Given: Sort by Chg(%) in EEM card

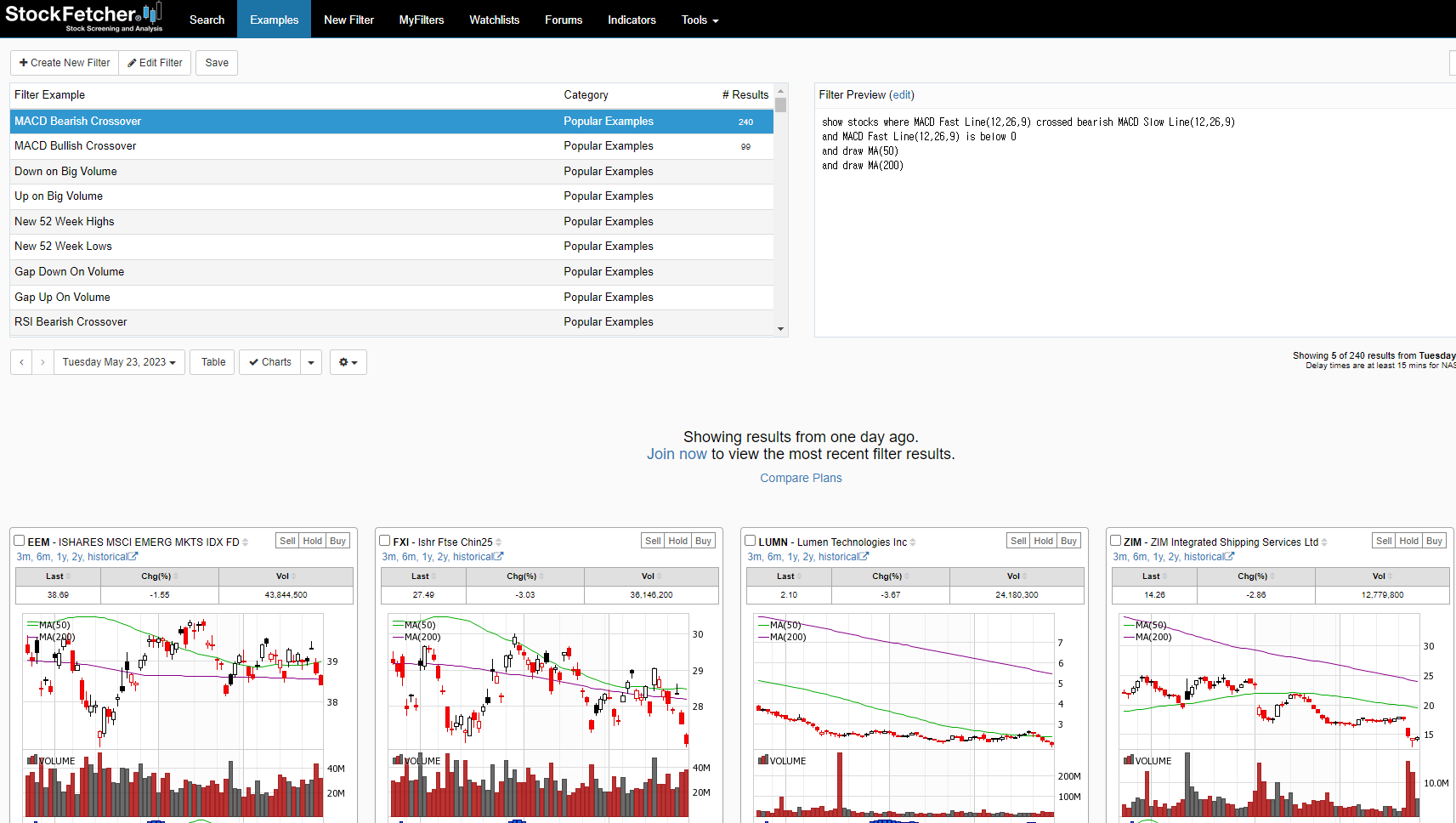Looking at the screenshot, I should 160,576.
